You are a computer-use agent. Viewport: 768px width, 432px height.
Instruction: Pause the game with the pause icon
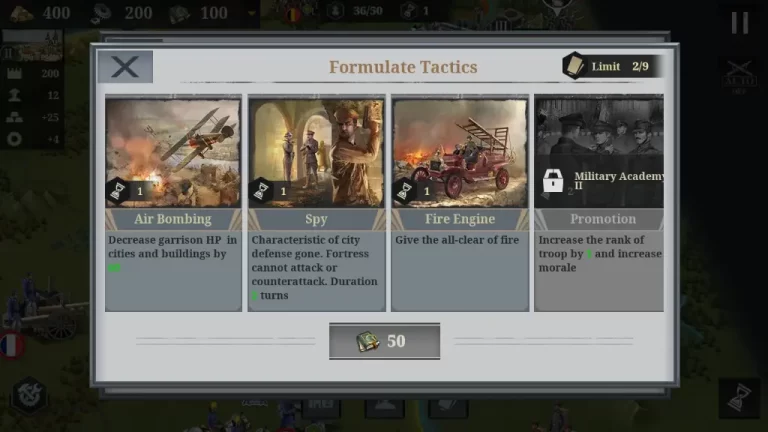740,23
